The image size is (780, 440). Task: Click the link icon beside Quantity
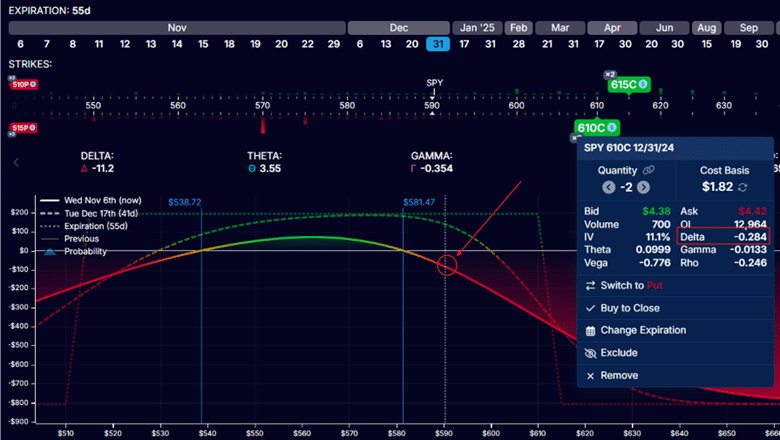click(x=648, y=170)
